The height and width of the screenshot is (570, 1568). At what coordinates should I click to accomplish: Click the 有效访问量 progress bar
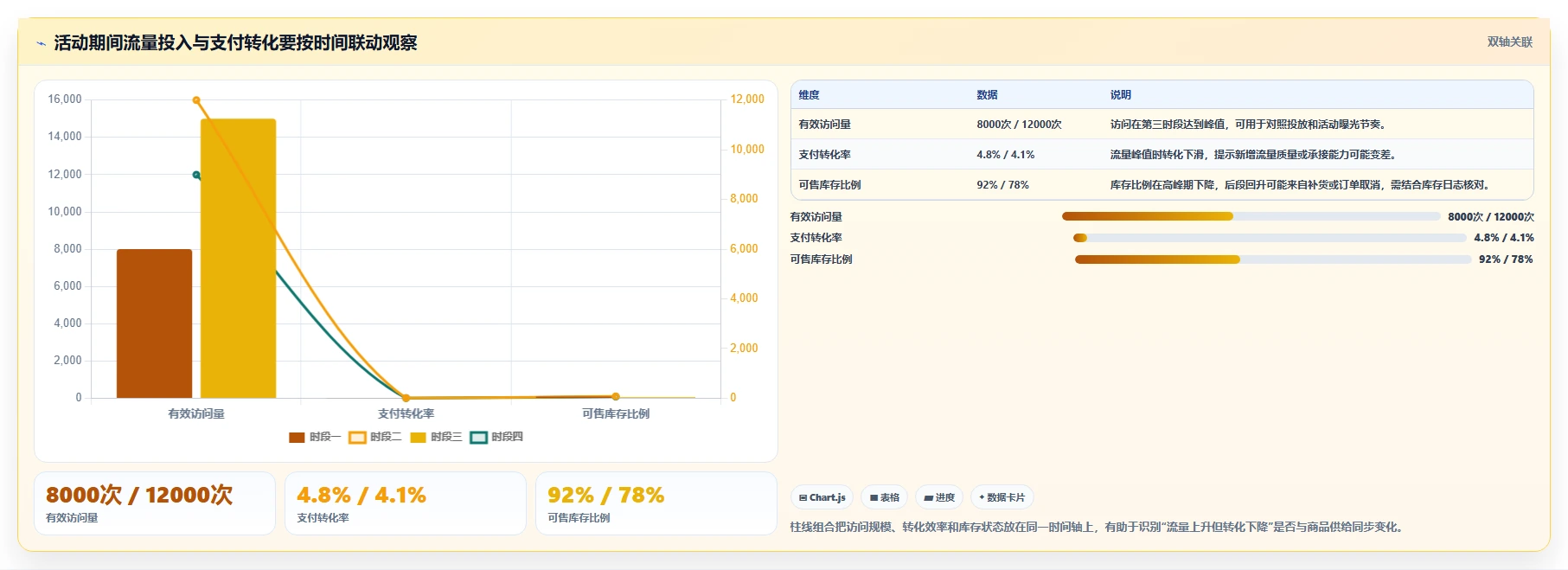pos(1251,216)
